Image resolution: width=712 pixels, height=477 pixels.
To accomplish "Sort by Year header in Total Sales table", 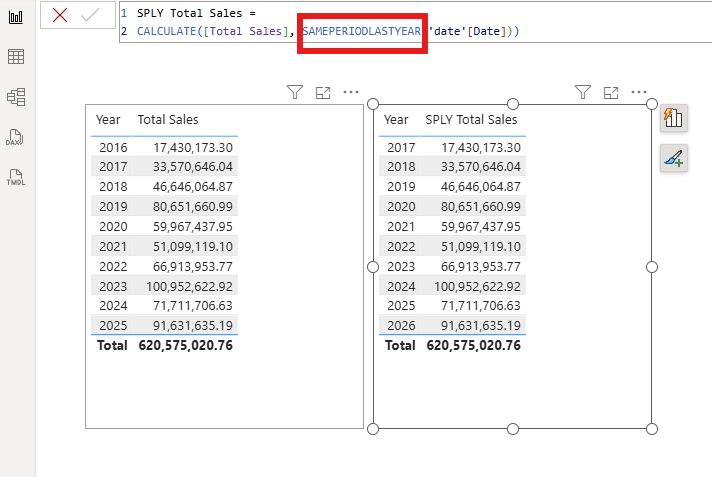I will pos(108,119).
